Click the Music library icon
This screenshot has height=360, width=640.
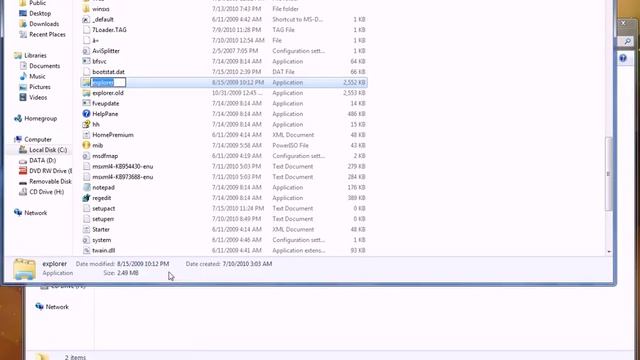tap(23, 77)
